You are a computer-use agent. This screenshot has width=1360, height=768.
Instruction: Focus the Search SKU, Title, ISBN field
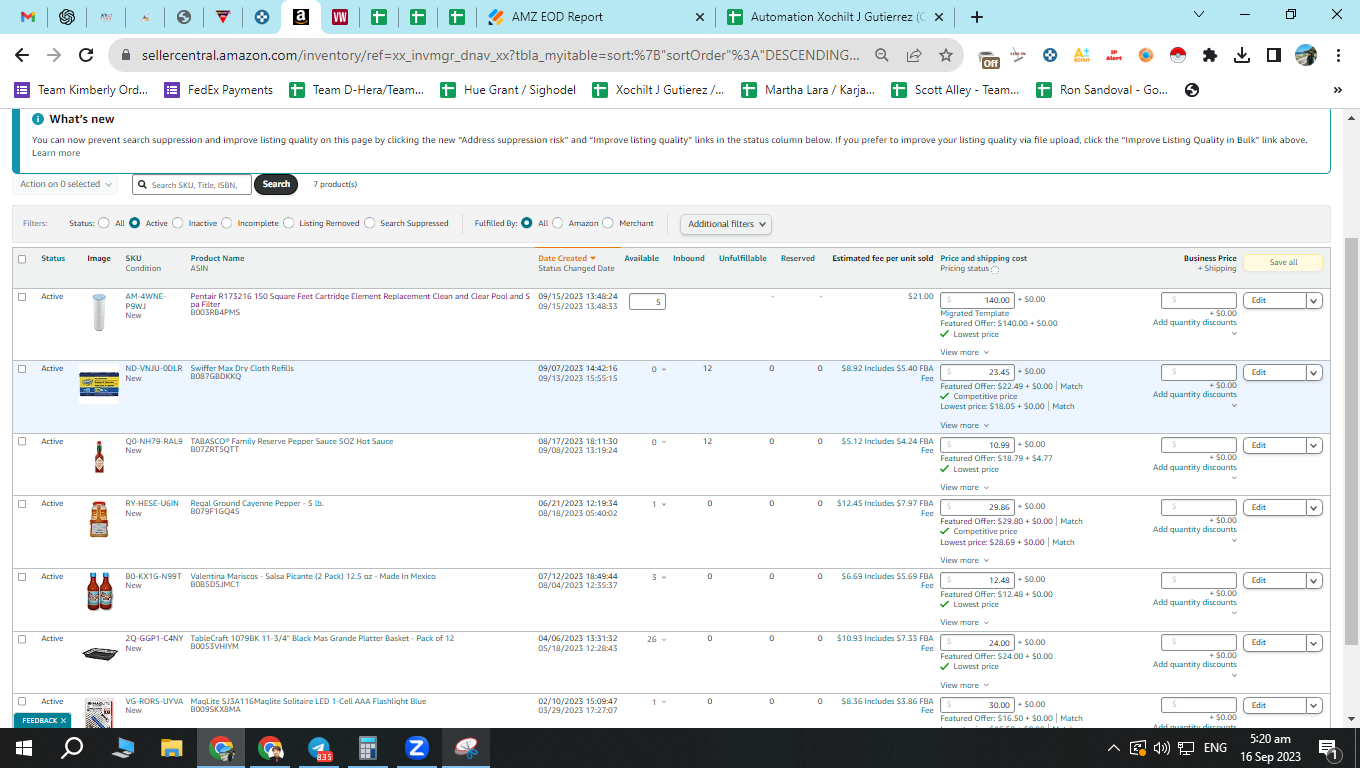point(192,184)
